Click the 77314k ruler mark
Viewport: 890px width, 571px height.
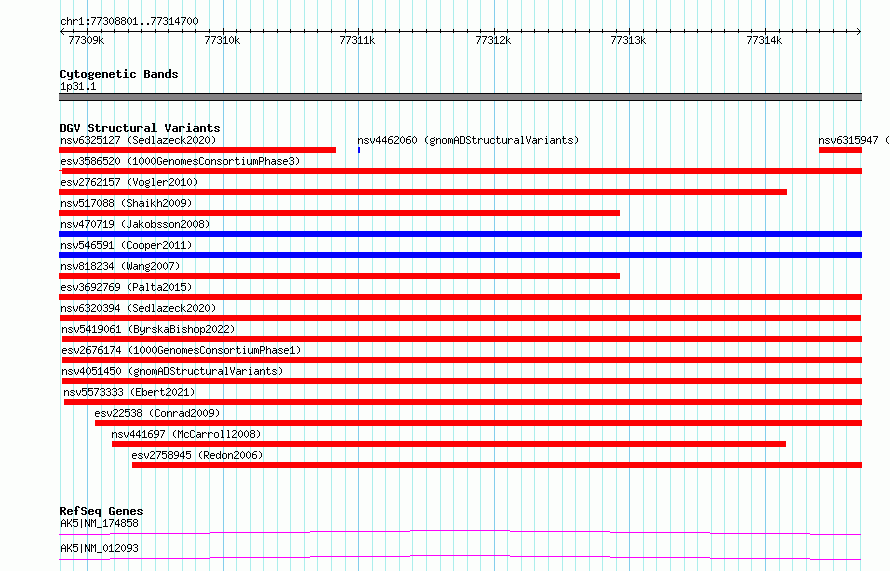click(764, 40)
